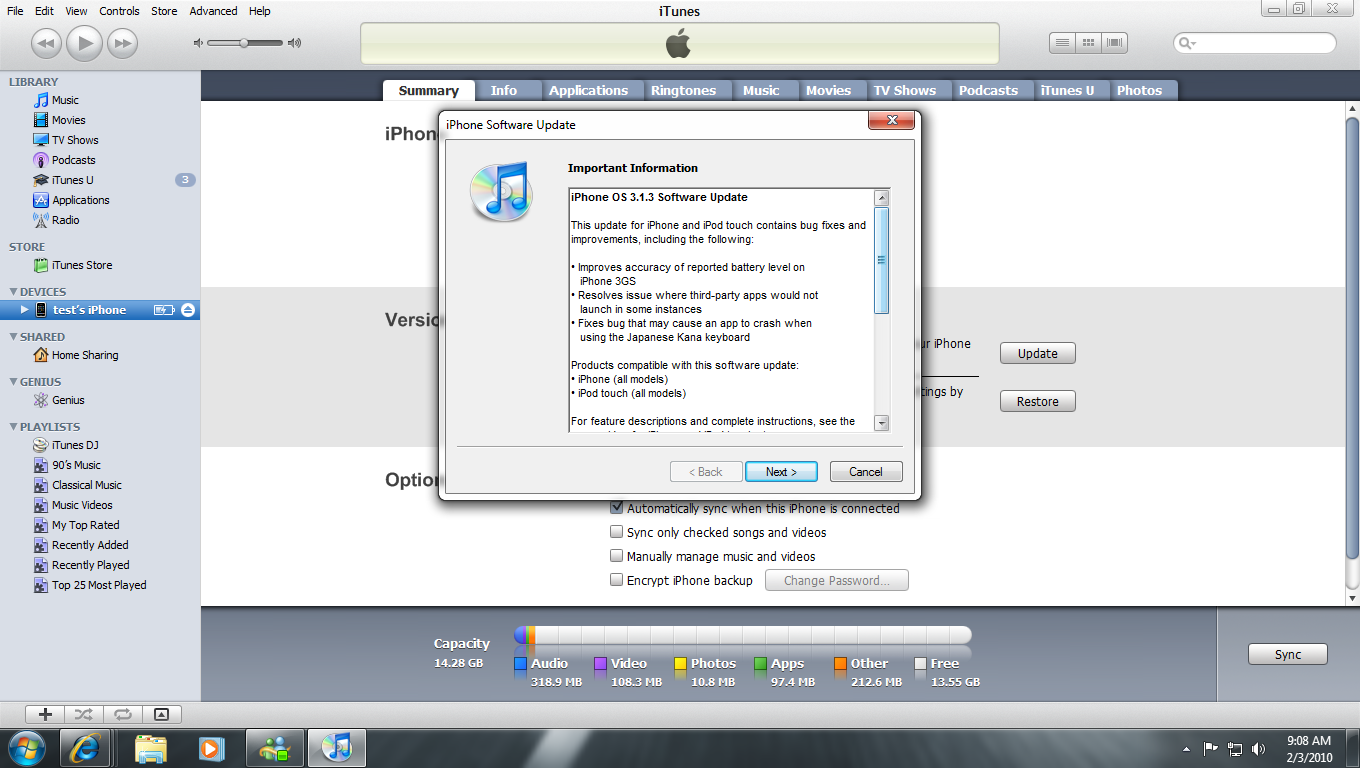The height and width of the screenshot is (768, 1360).
Task: Collapse the Playlists section
Action: (x=12, y=427)
